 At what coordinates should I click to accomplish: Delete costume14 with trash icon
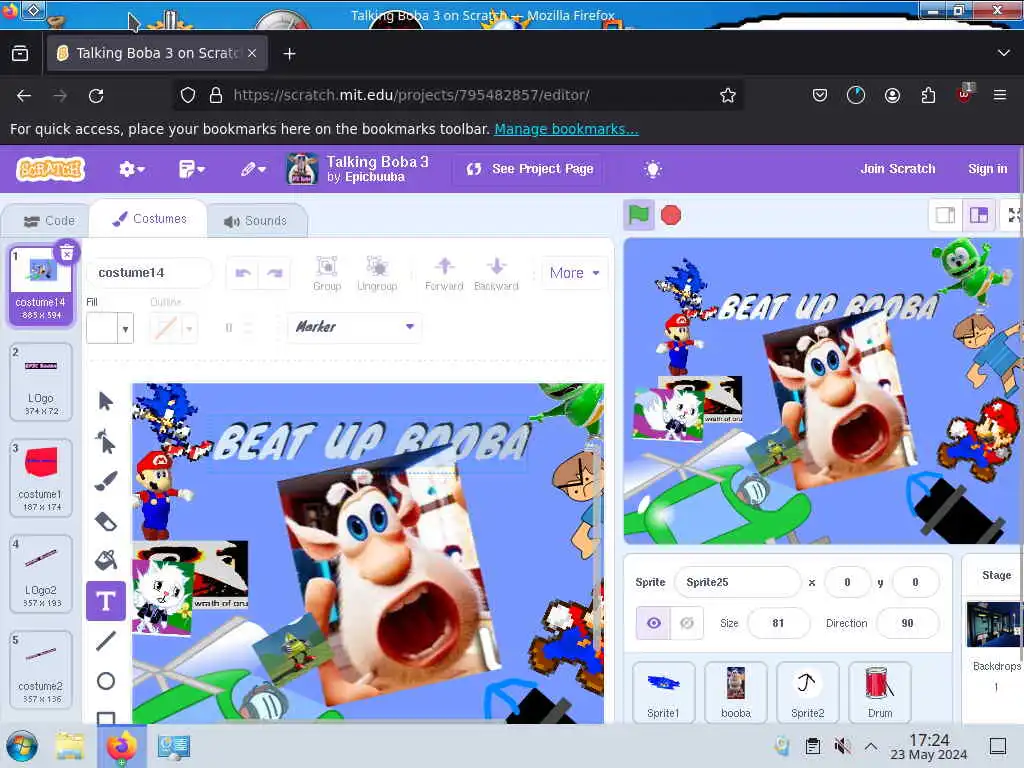(67, 253)
